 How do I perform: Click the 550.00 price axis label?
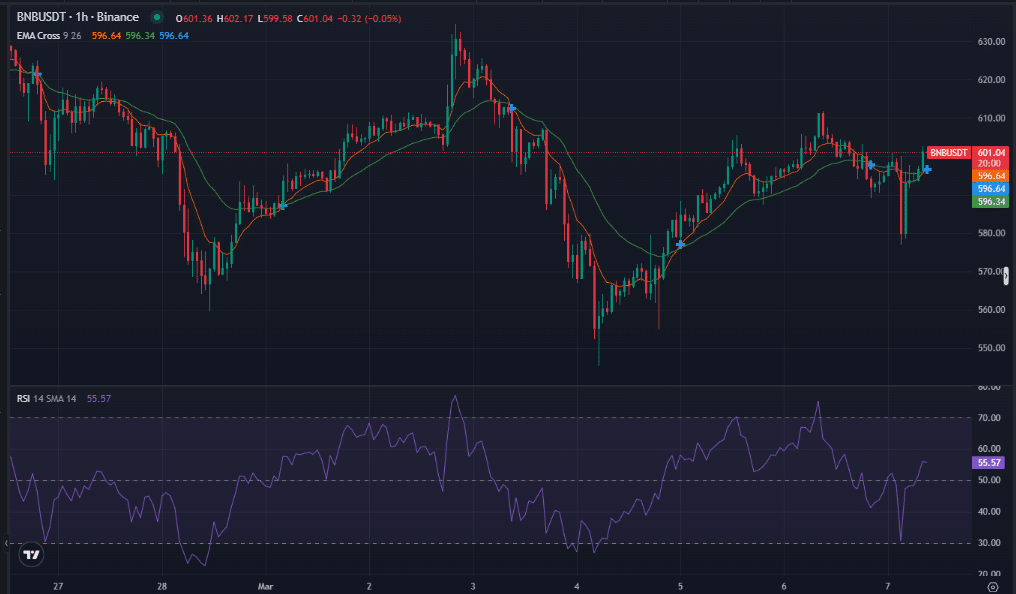(991, 348)
